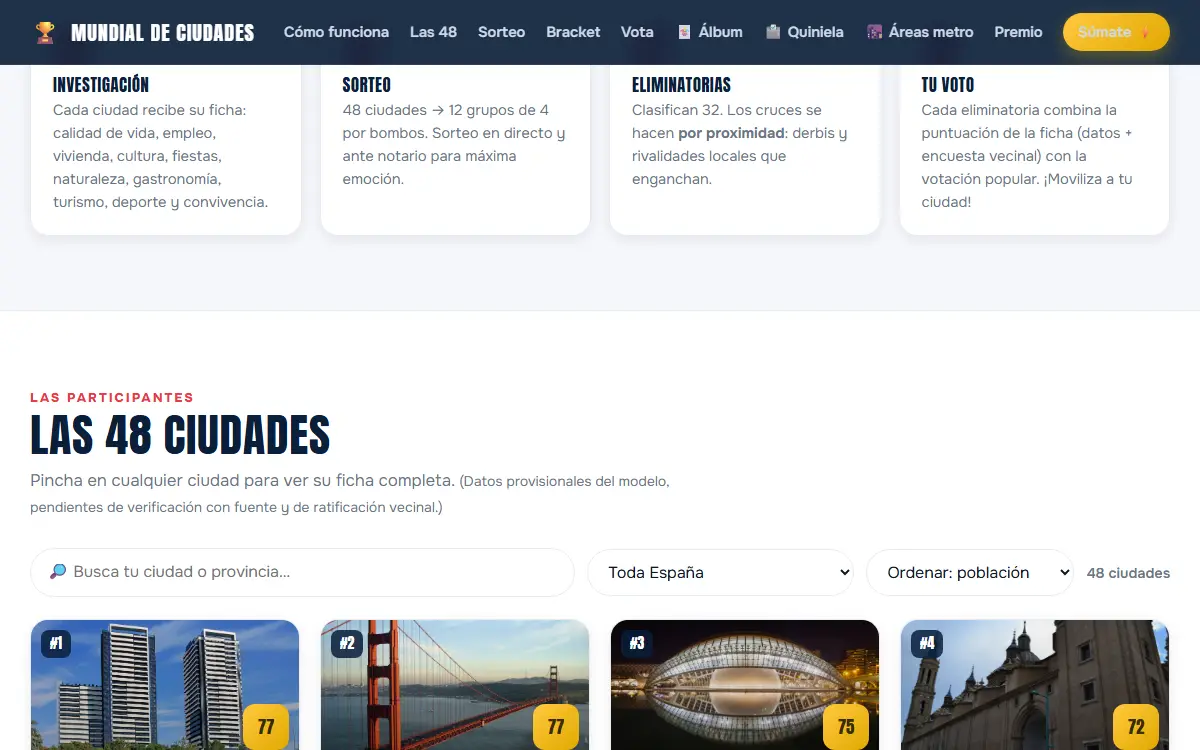This screenshot has width=1200, height=750.
Task: Open the Ordenar: población sort dropdown
Action: coord(969,573)
